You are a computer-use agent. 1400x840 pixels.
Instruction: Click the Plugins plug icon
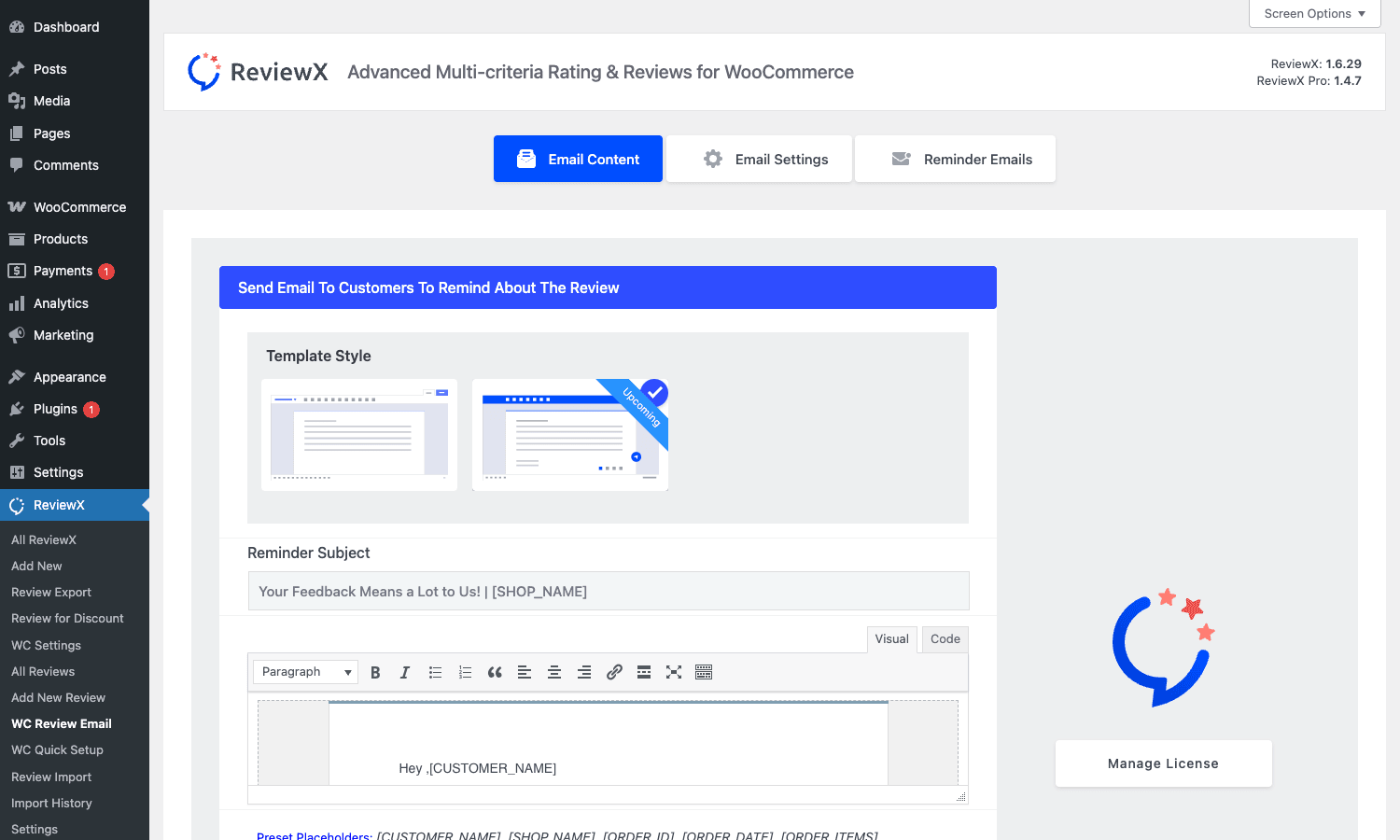pyautogui.click(x=17, y=409)
